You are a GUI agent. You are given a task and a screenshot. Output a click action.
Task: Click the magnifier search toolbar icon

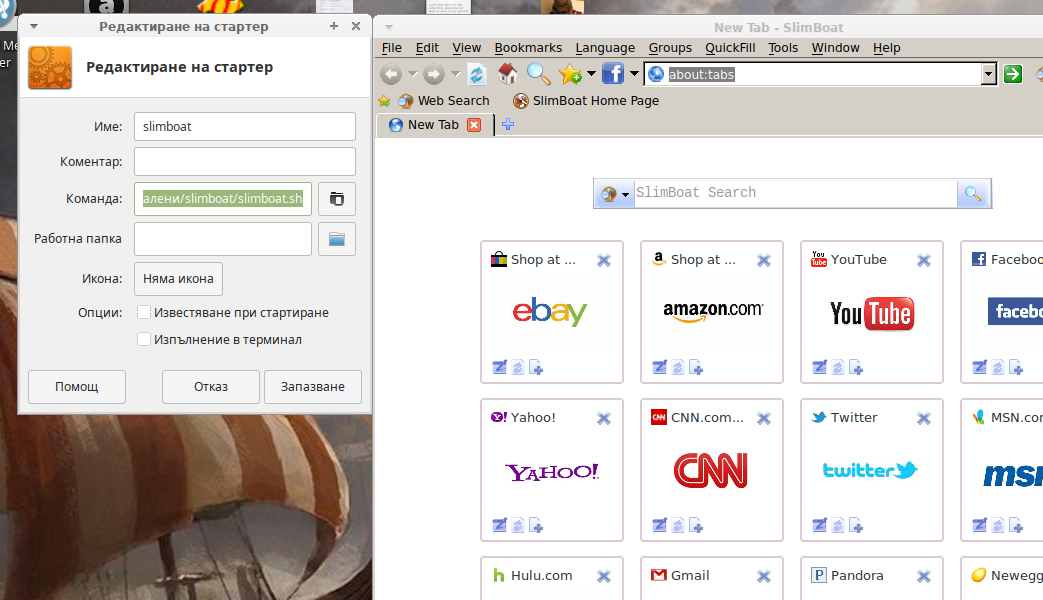pyautogui.click(x=538, y=74)
